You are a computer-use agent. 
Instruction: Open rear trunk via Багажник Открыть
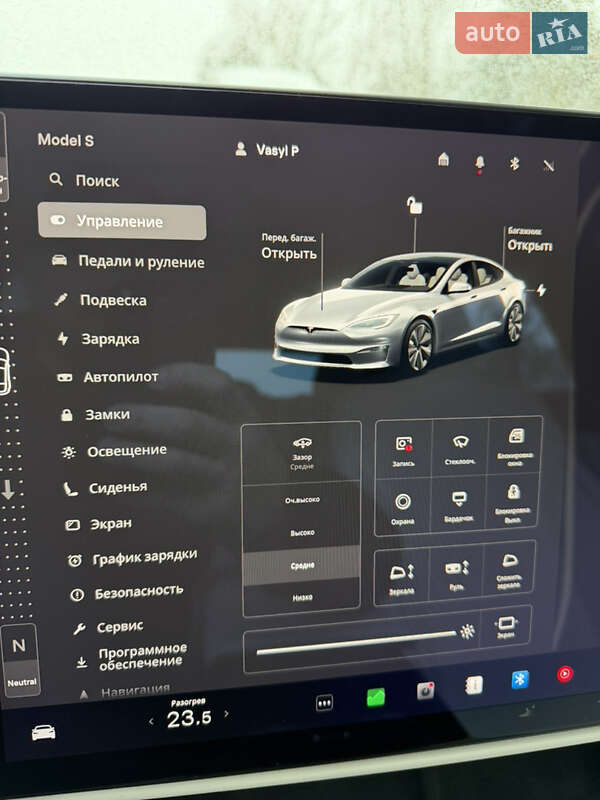point(530,240)
